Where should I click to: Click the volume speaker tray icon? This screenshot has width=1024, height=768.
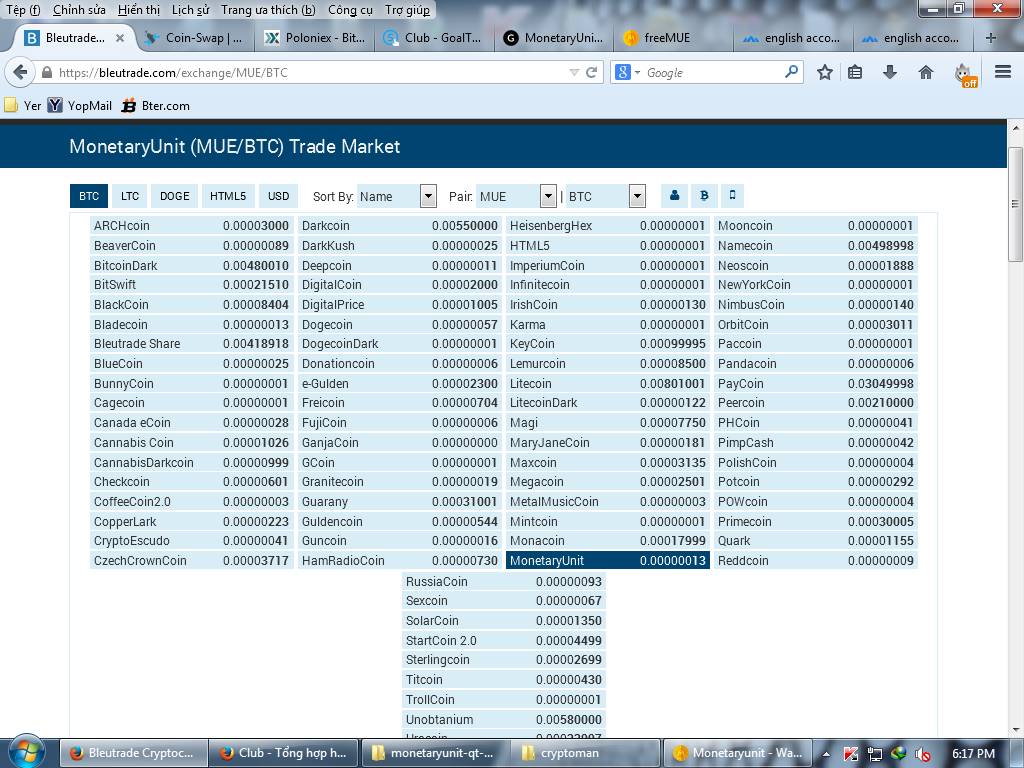click(x=922, y=754)
